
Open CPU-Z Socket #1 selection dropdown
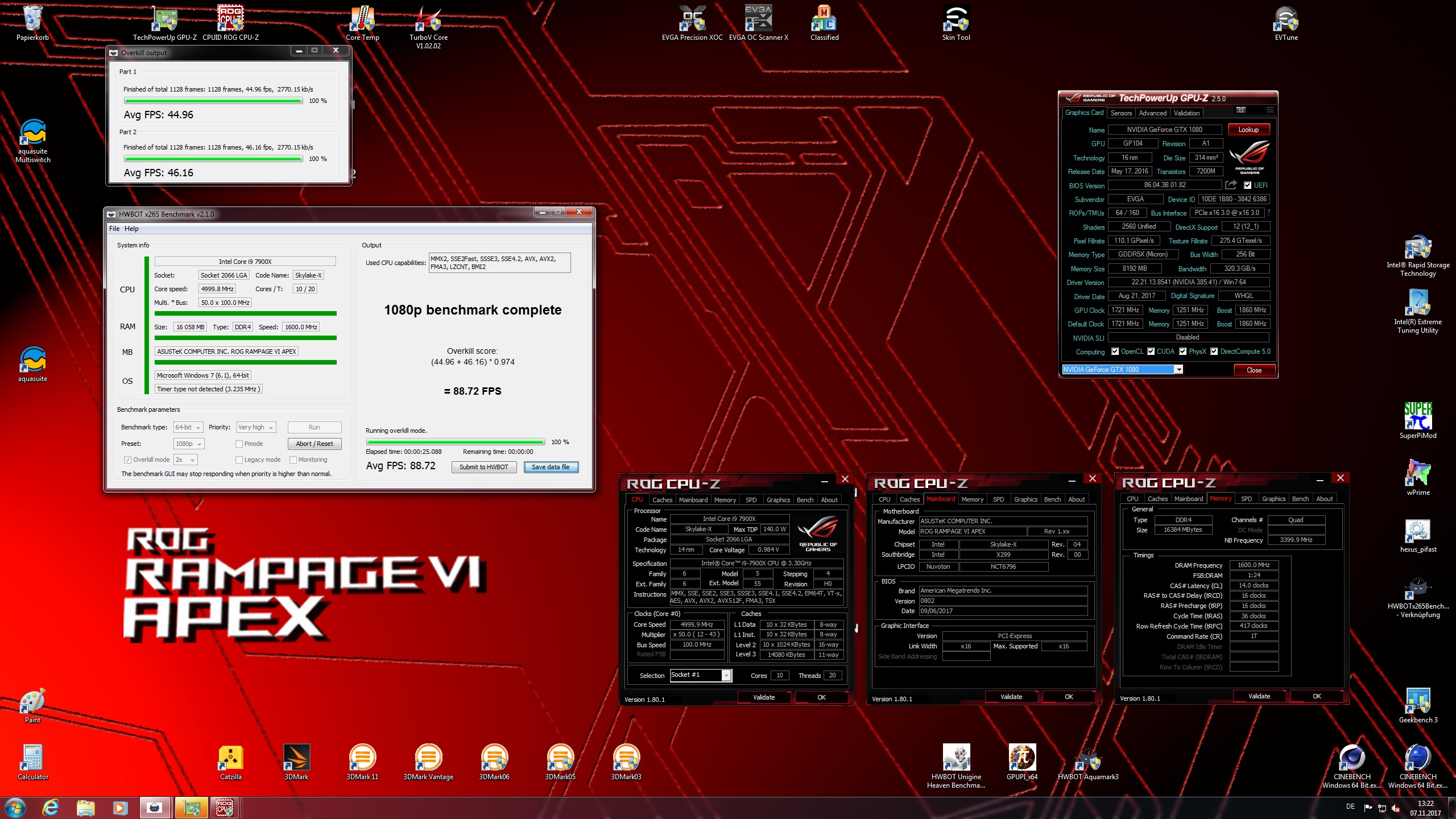pos(700,675)
